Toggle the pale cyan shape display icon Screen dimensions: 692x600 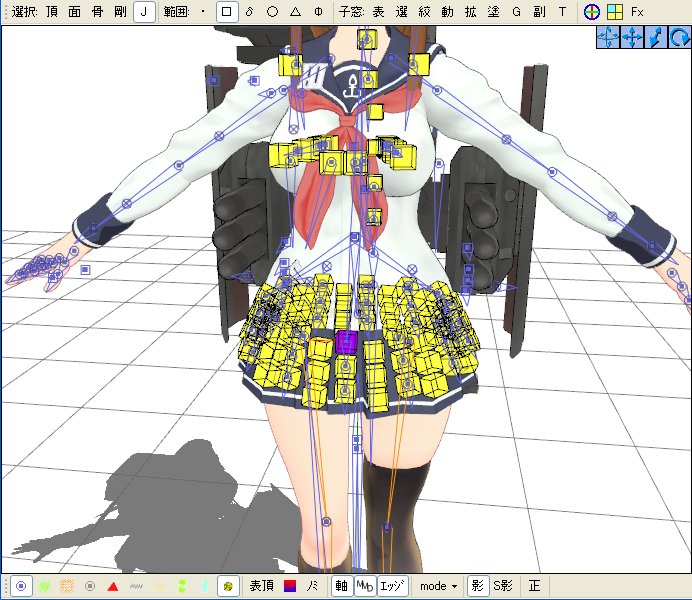205,586
